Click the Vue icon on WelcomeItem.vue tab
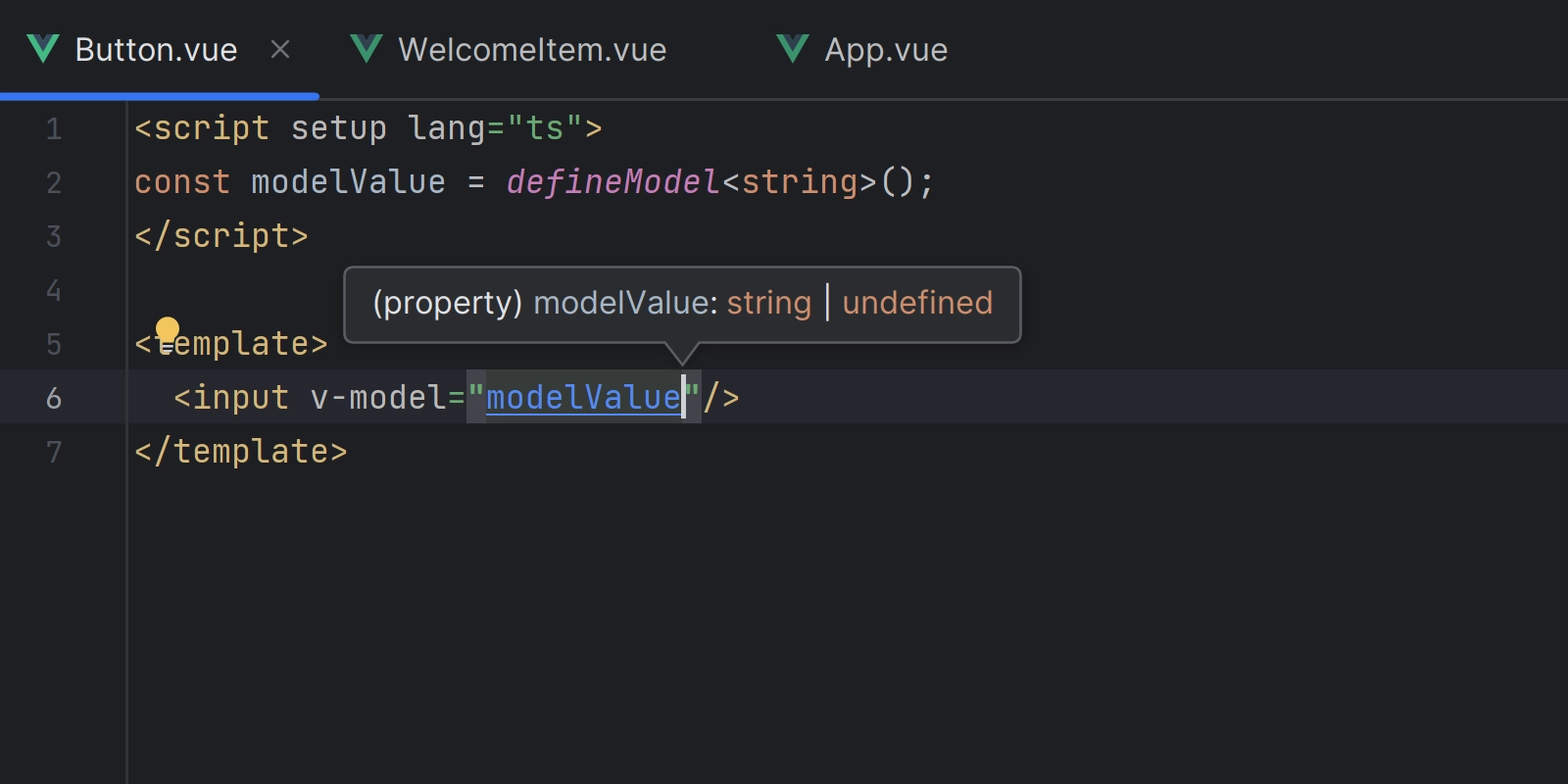Viewport: 1568px width, 784px height. pos(367,49)
